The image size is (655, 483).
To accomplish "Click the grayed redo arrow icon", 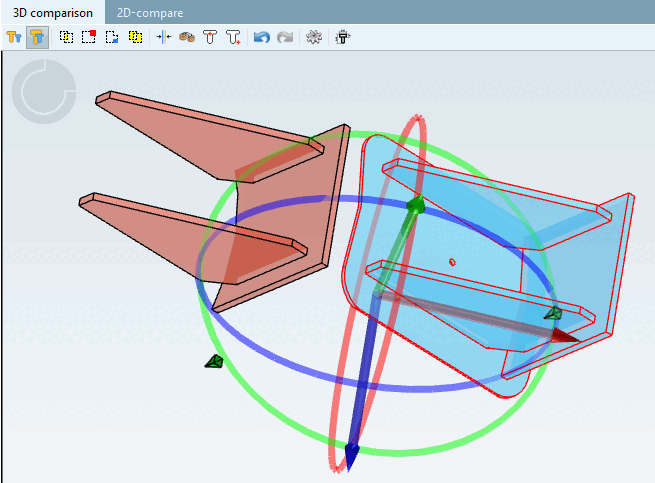I will (x=285, y=37).
